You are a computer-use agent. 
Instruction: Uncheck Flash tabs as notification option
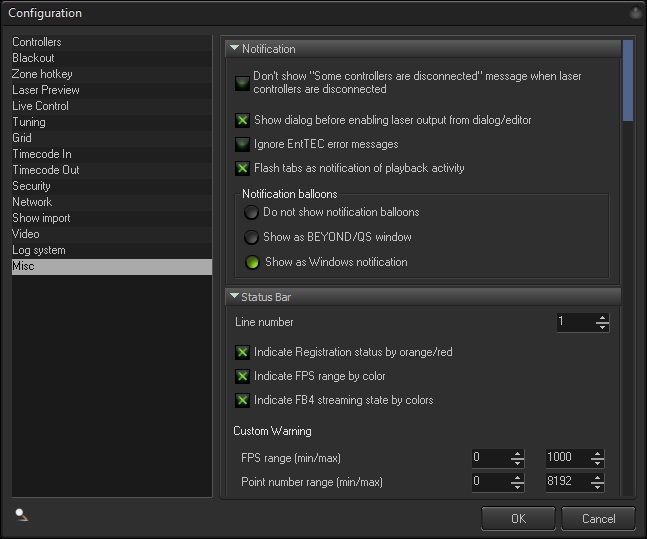point(242,168)
